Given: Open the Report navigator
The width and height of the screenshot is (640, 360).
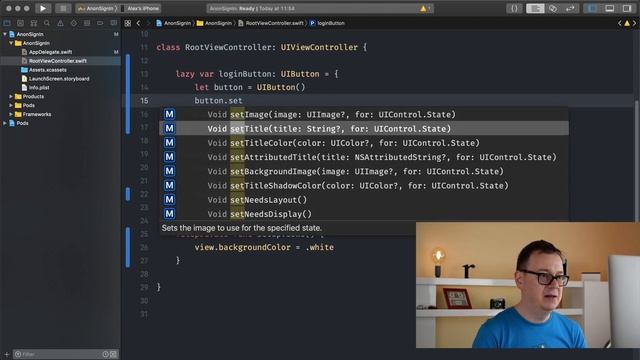Looking at the screenshot, I should tap(113, 23).
